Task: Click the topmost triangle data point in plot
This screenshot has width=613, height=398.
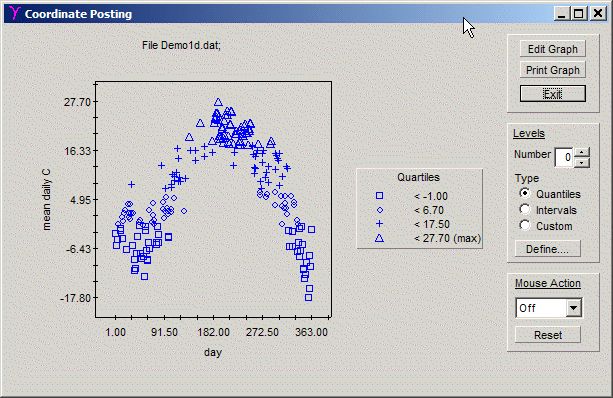Action: [x=218, y=102]
